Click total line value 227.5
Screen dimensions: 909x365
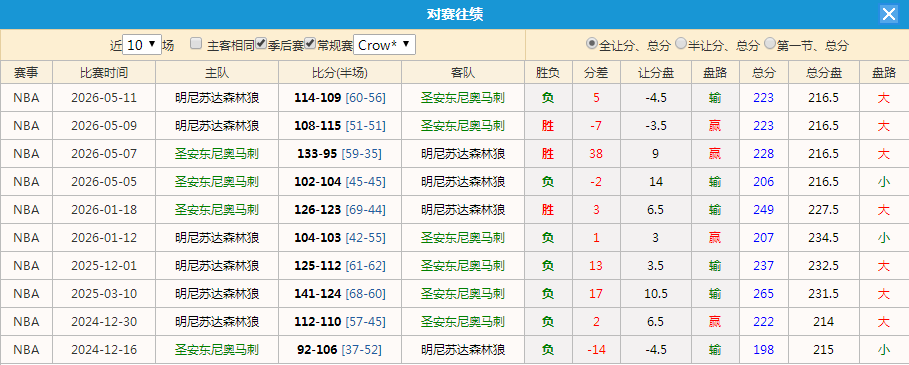pos(824,210)
